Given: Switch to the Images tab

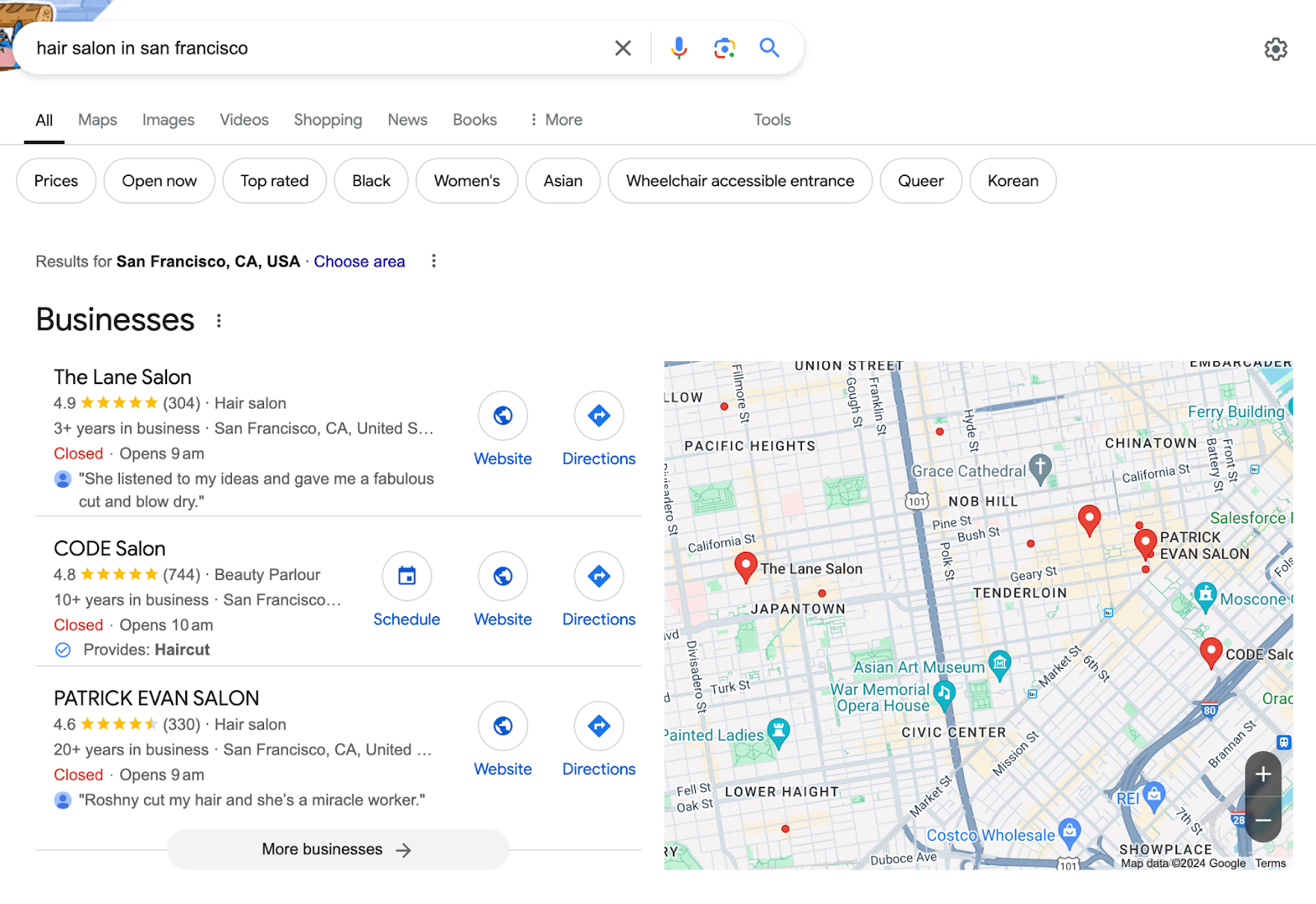Looking at the screenshot, I should click(x=168, y=120).
